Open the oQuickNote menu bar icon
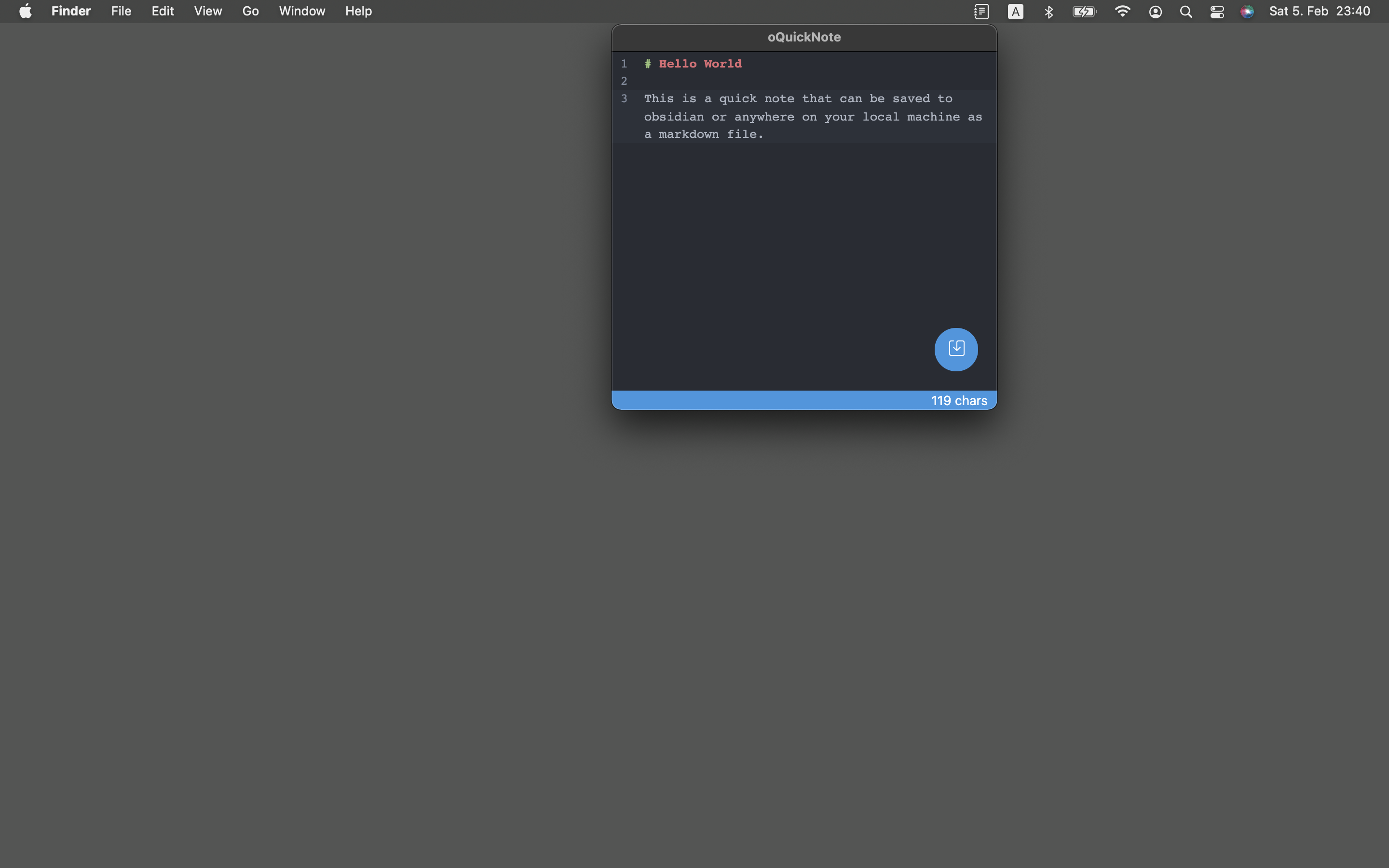 [x=981, y=12]
